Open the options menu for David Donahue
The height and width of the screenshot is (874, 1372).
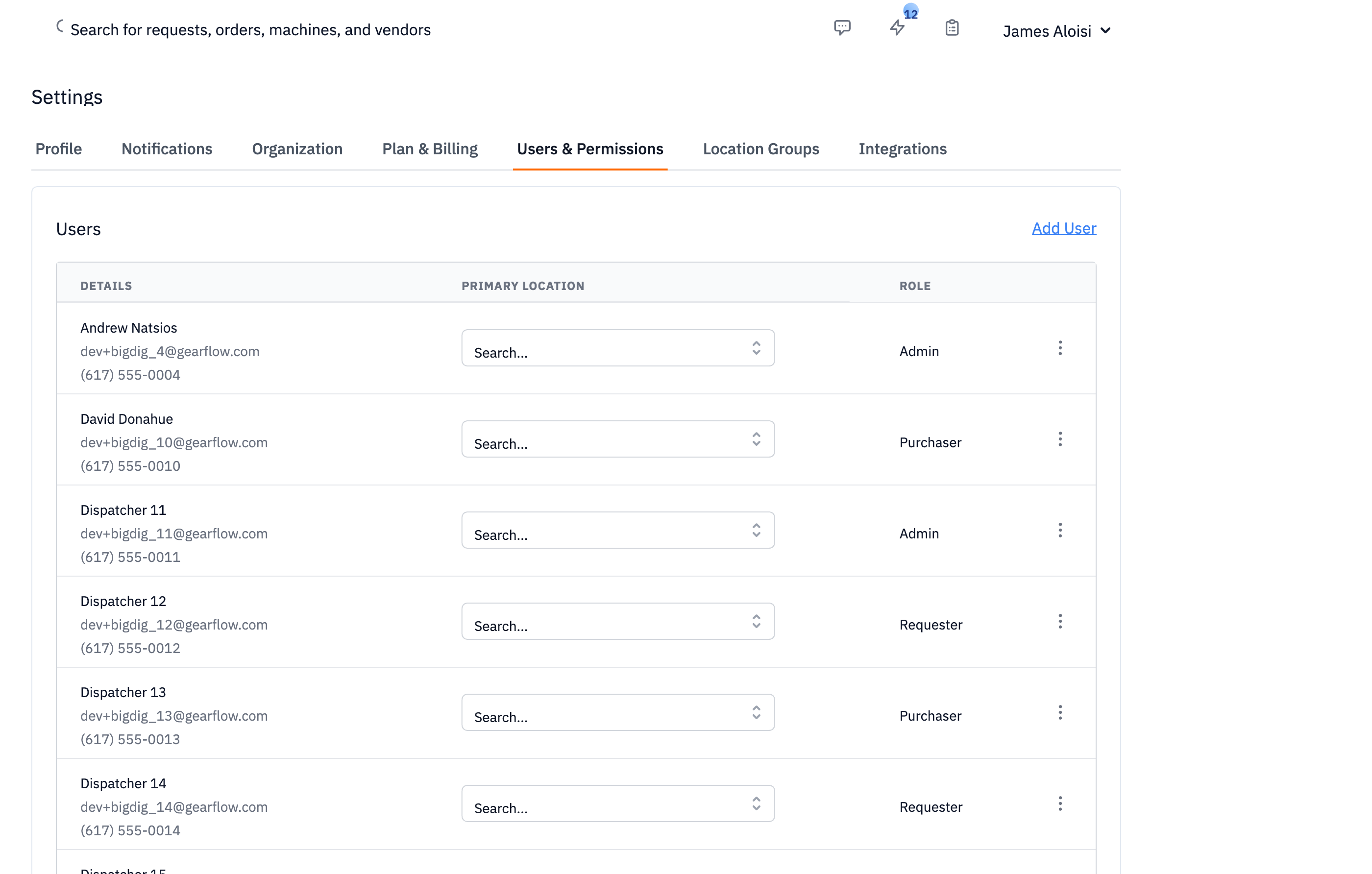(1060, 439)
